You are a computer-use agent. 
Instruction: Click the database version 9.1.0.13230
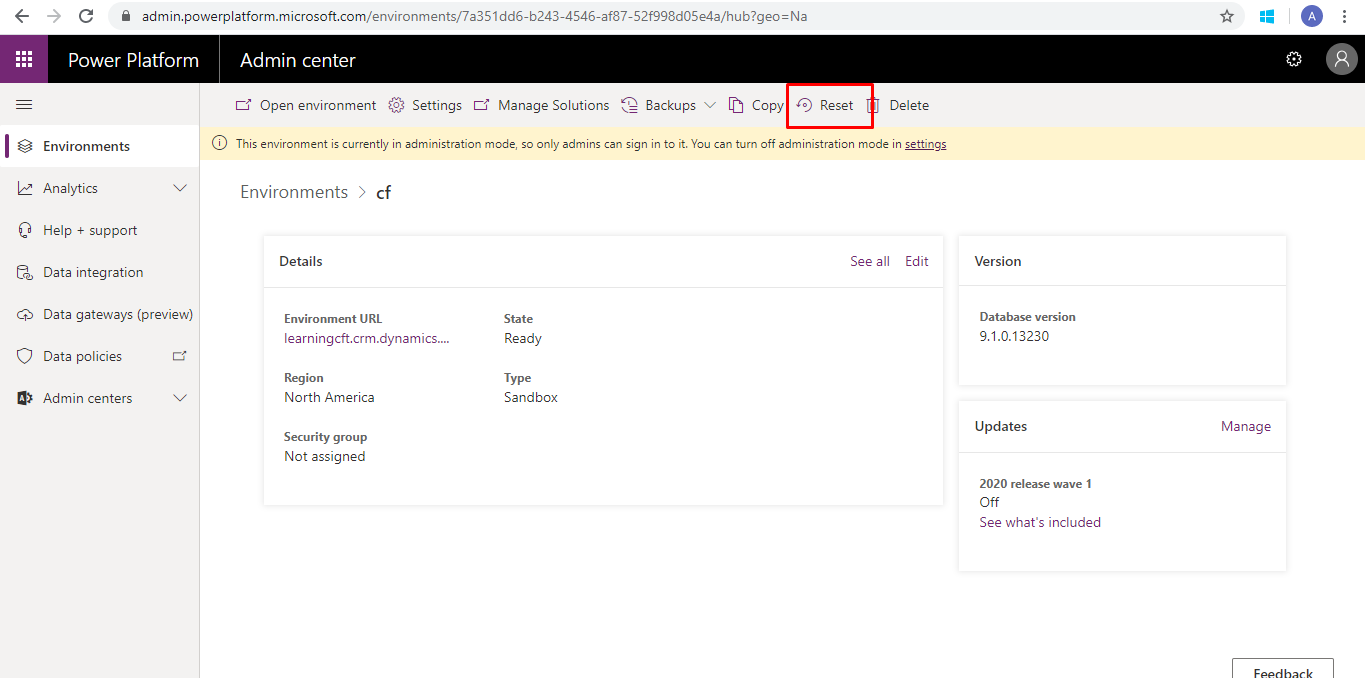click(1014, 336)
